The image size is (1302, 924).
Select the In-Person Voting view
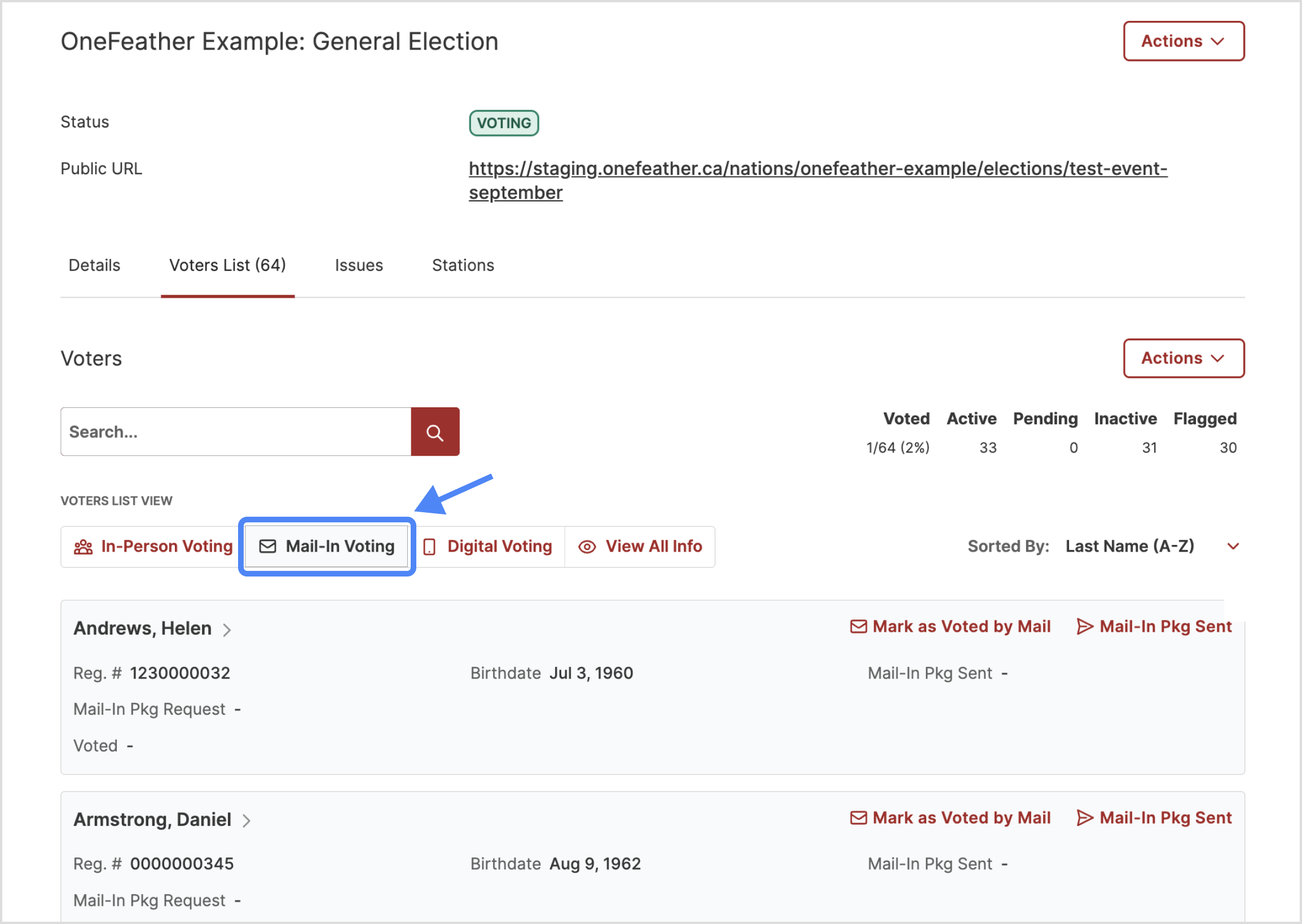[153, 546]
